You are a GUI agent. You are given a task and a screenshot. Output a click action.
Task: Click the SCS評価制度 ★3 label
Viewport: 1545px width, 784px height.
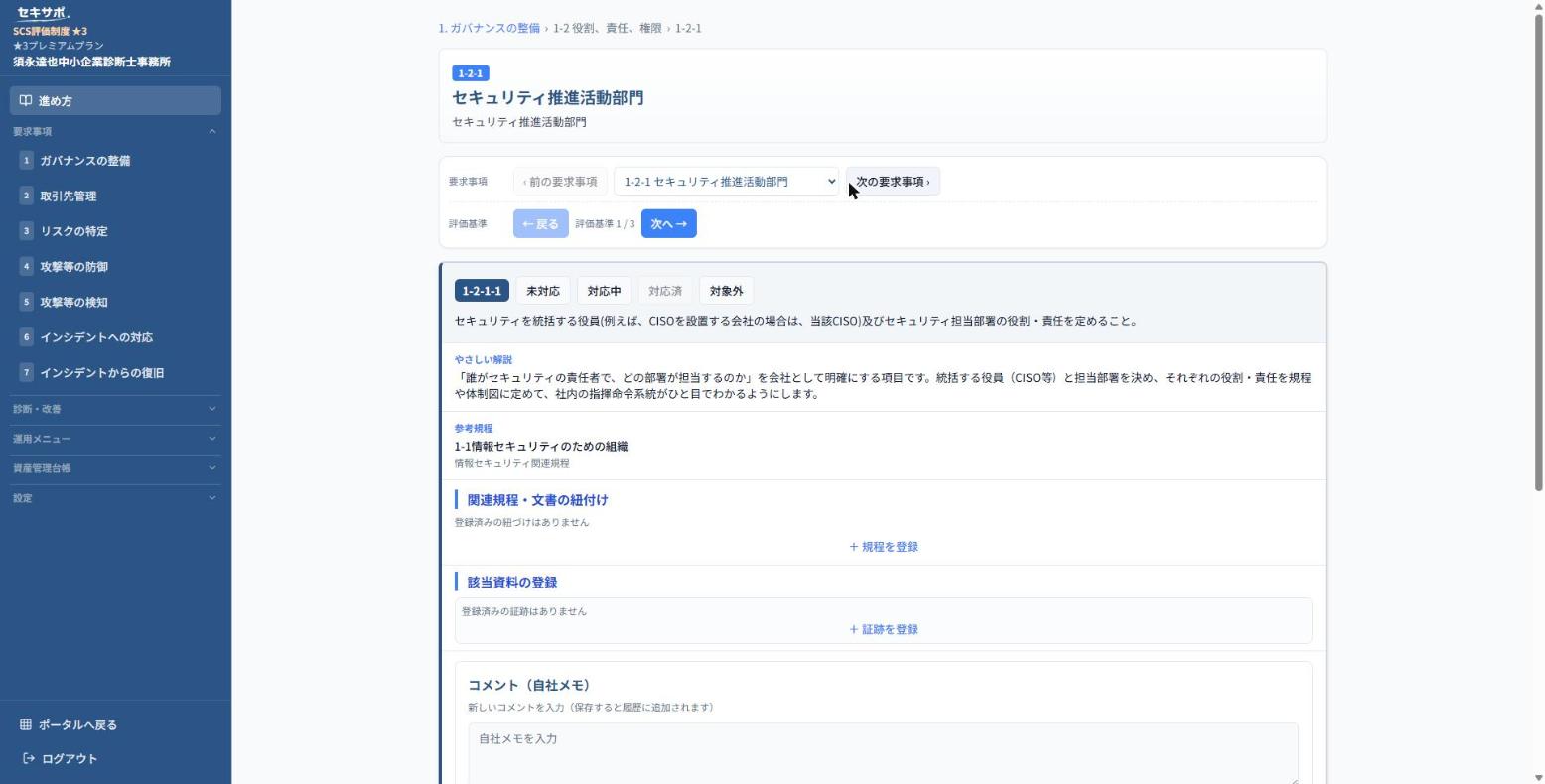50,31
